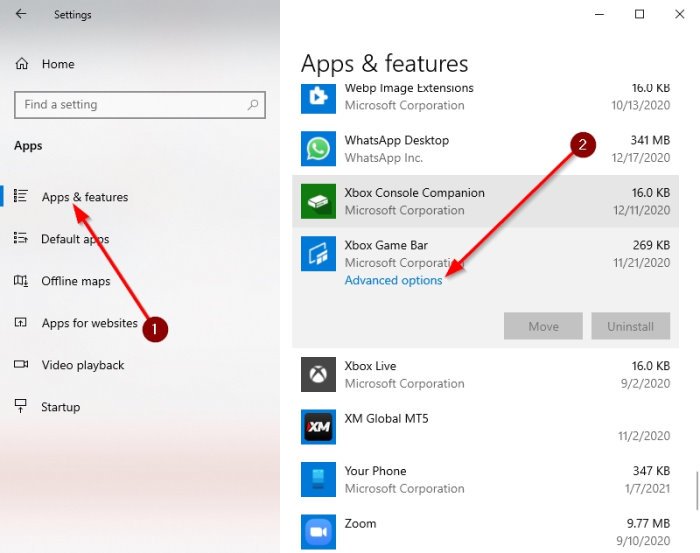Switch to Video playback settings

coord(83,365)
